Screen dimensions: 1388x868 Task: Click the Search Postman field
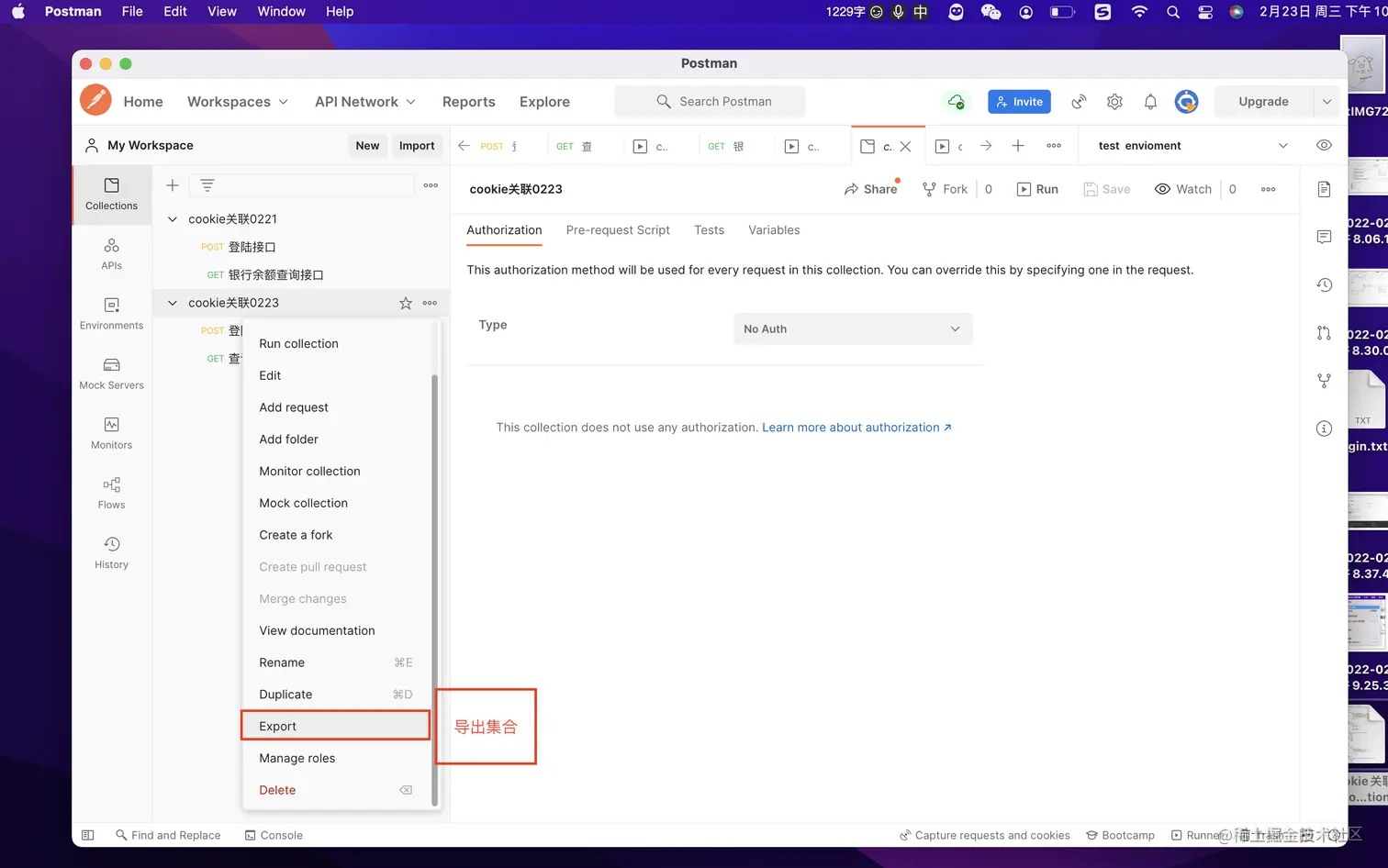click(710, 102)
